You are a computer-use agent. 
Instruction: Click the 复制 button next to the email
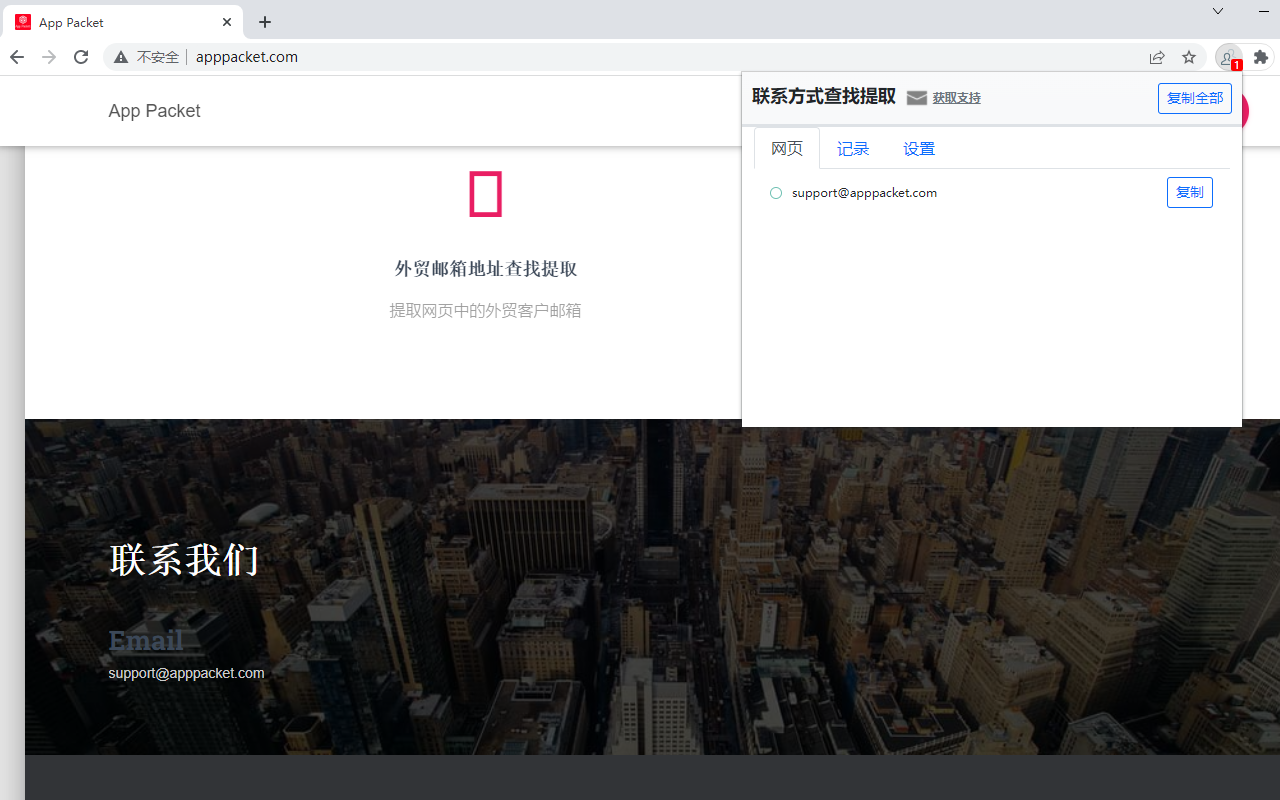tap(1189, 192)
